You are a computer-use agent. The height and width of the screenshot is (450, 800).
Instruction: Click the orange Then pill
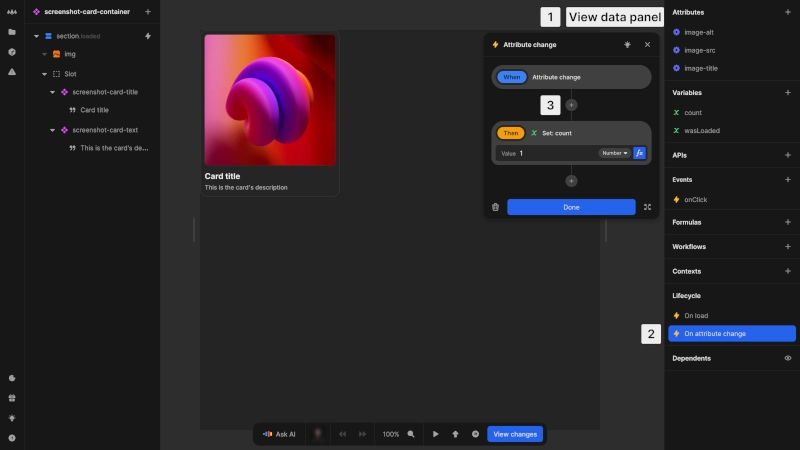(x=510, y=133)
